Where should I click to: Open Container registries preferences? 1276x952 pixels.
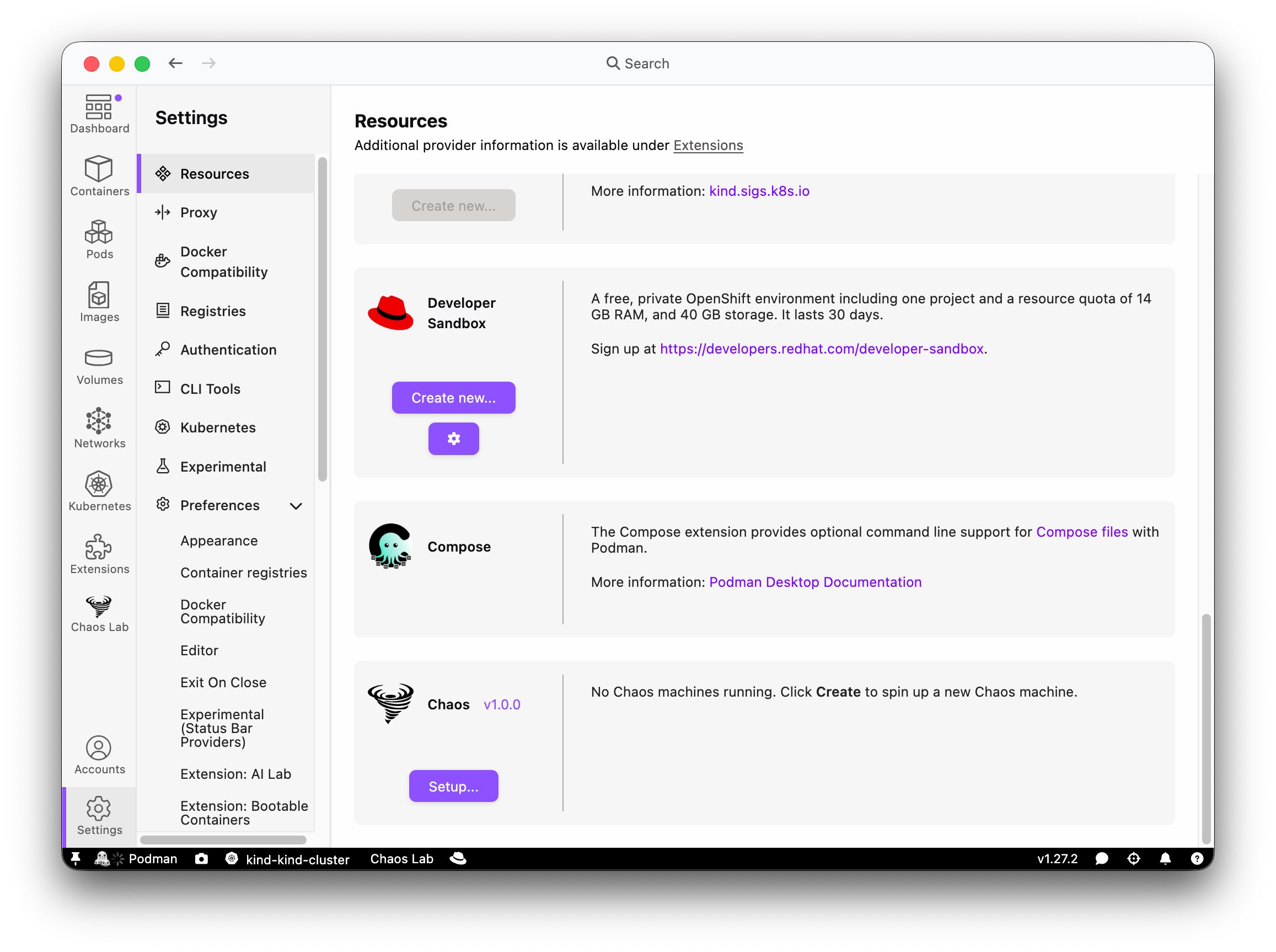(x=244, y=573)
